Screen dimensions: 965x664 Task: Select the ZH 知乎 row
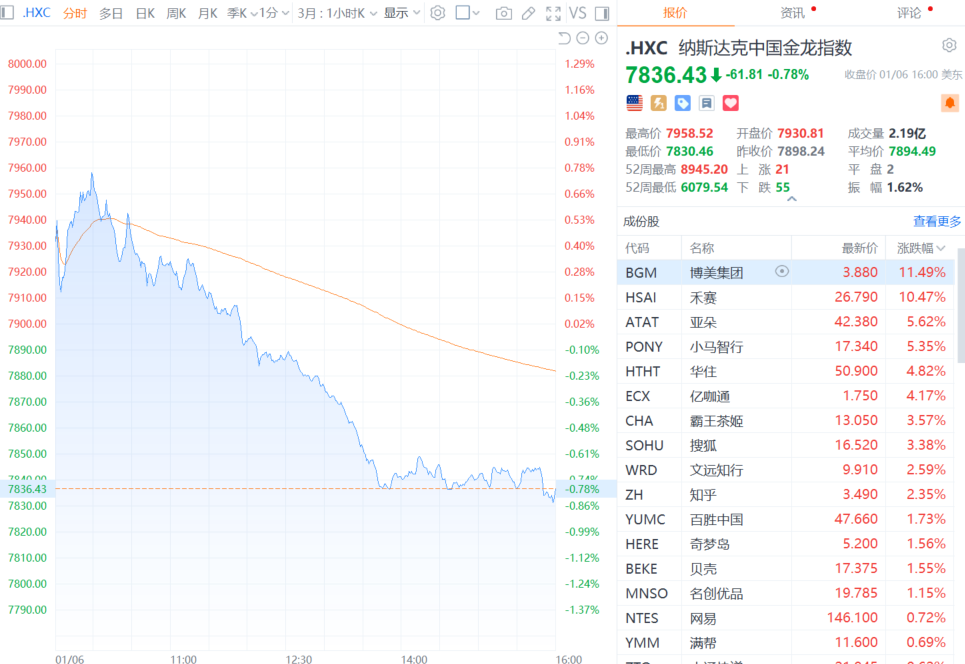click(786, 494)
